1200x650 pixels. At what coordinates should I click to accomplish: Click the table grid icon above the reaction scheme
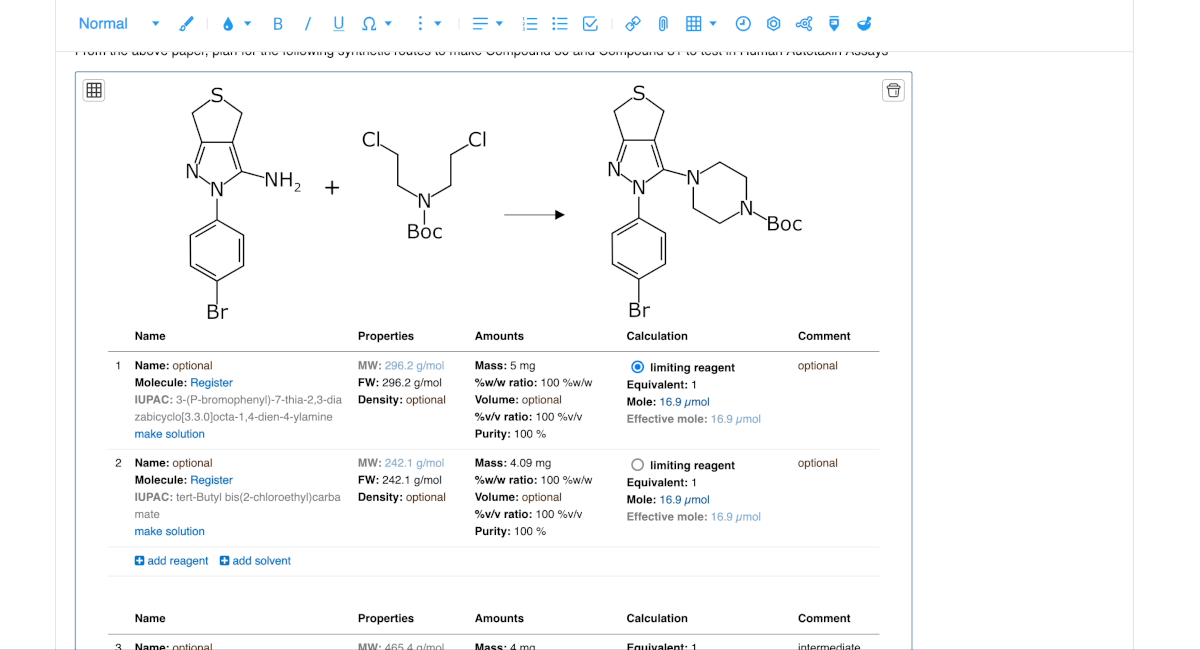(x=93, y=90)
